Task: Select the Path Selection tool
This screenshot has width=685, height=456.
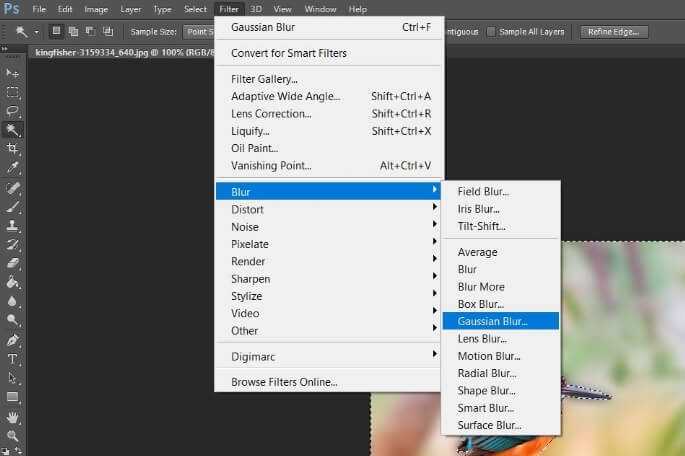Action: tap(12, 378)
